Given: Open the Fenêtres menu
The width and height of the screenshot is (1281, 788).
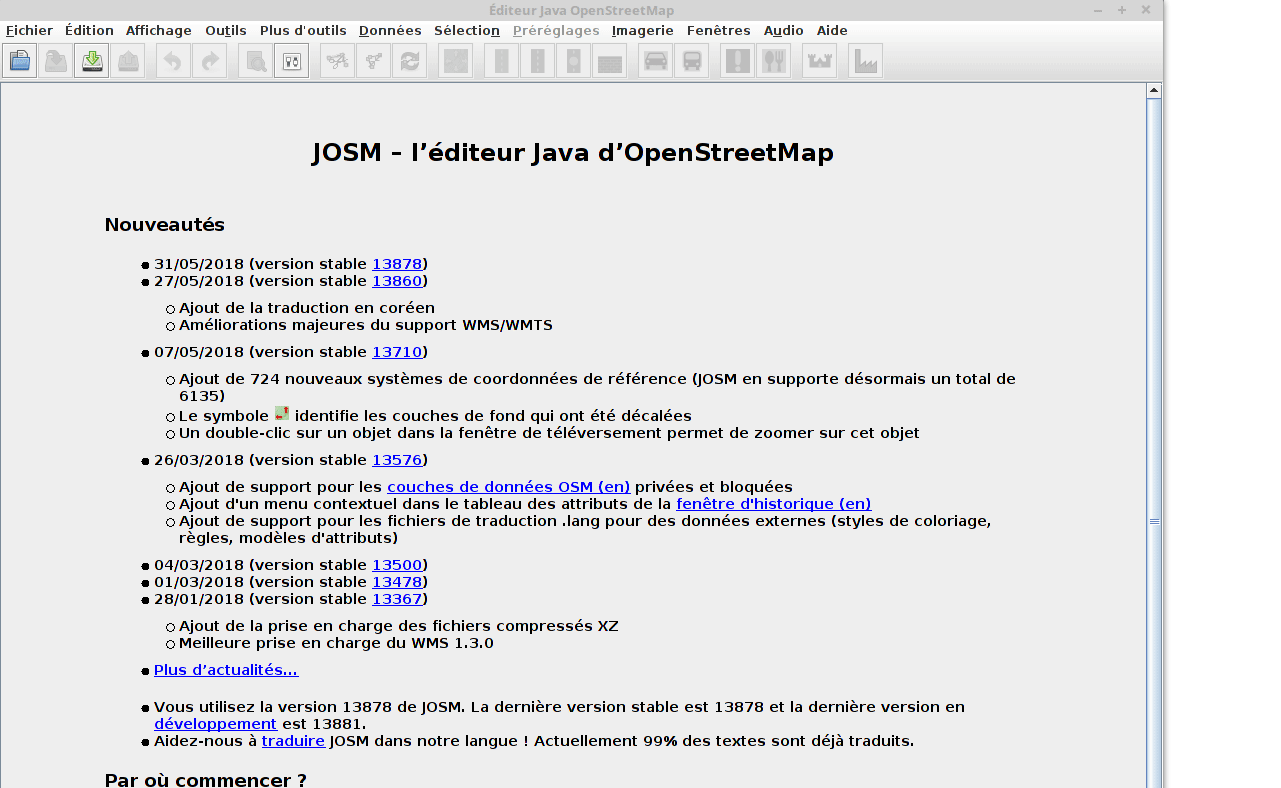Looking at the screenshot, I should click(x=719, y=30).
